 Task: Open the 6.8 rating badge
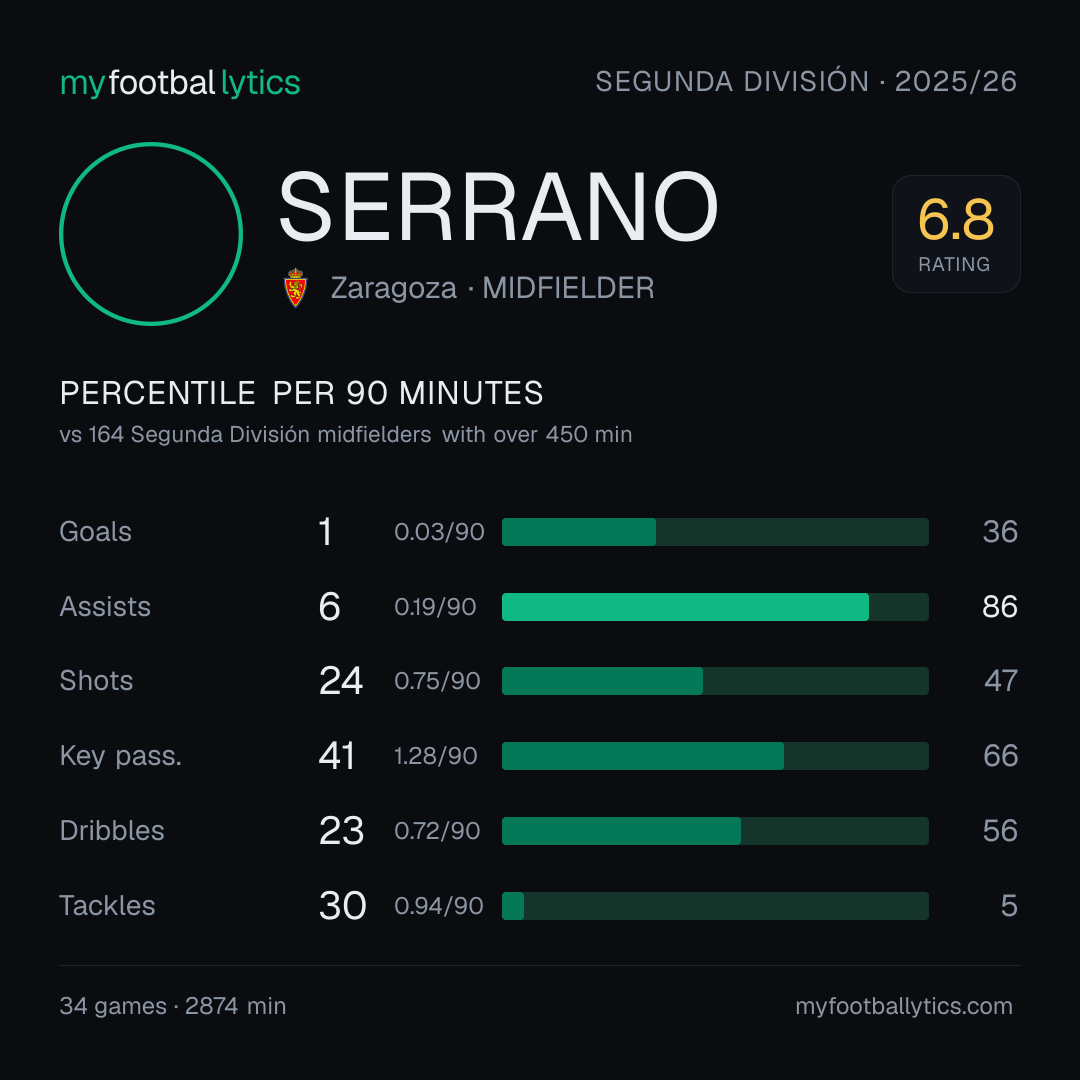956,234
